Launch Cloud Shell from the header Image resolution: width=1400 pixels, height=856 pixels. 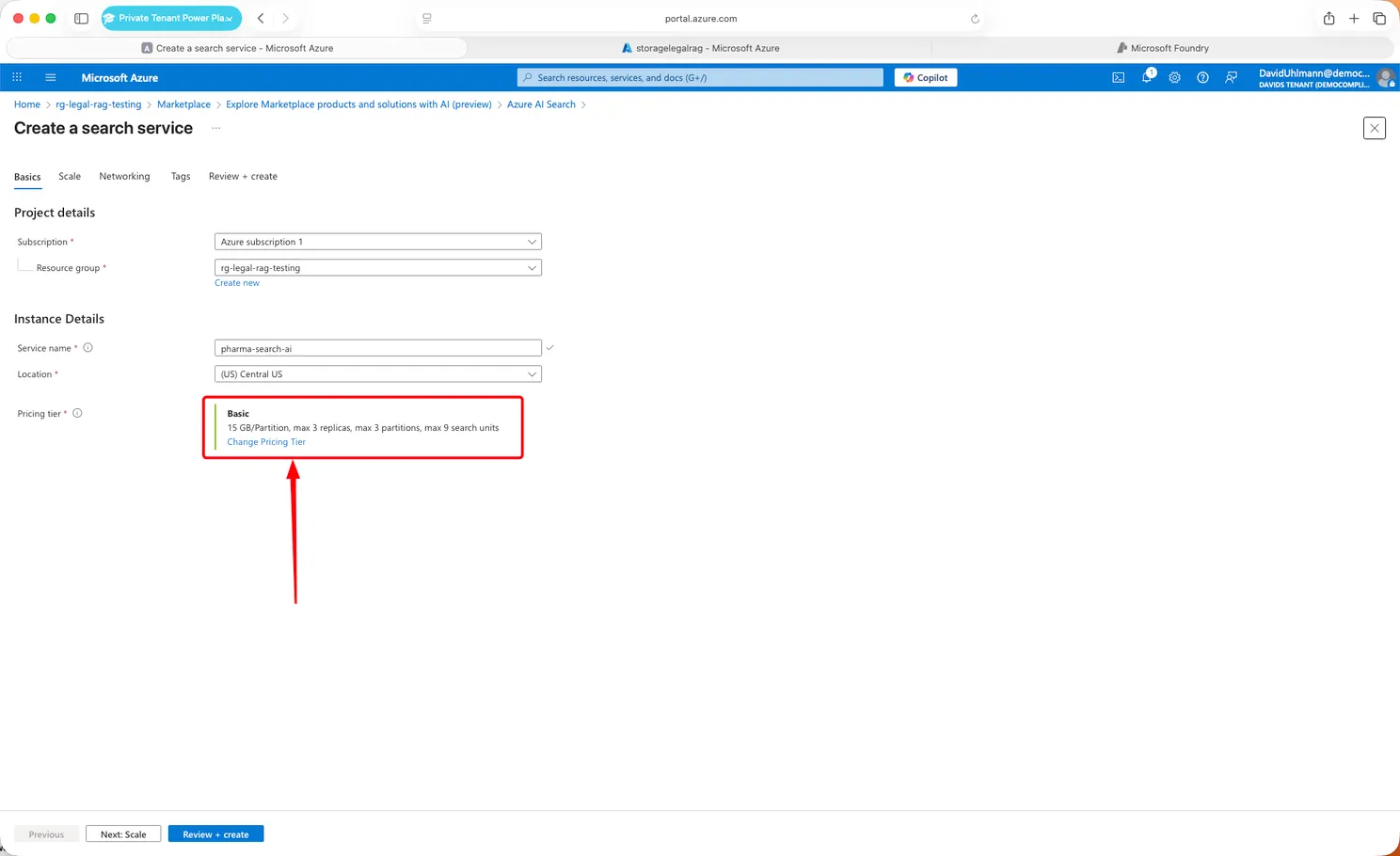click(x=1118, y=77)
